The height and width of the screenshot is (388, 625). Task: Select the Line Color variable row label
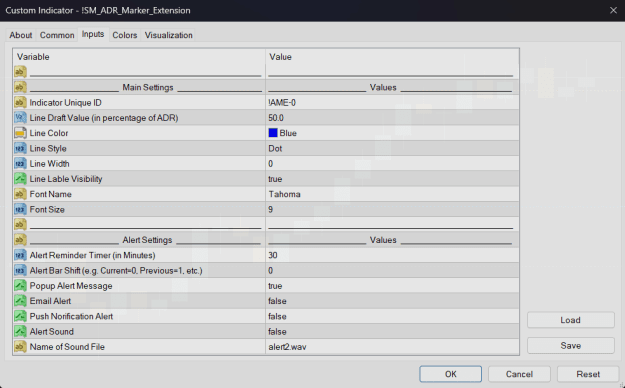pos(49,133)
